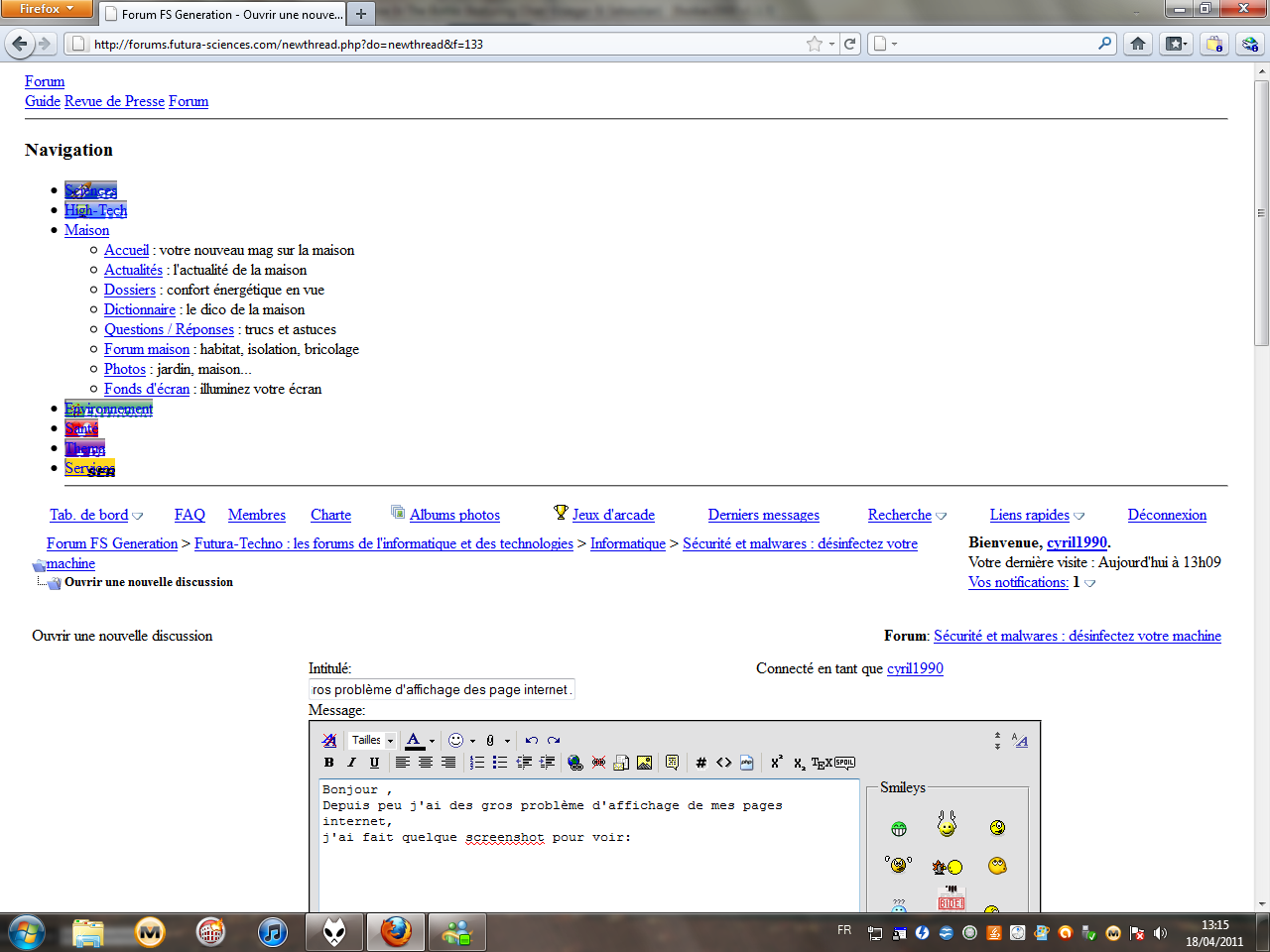This screenshot has height=952, width=1270.
Task: Open the bookmarks menu button
Action: tap(1176, 44)
